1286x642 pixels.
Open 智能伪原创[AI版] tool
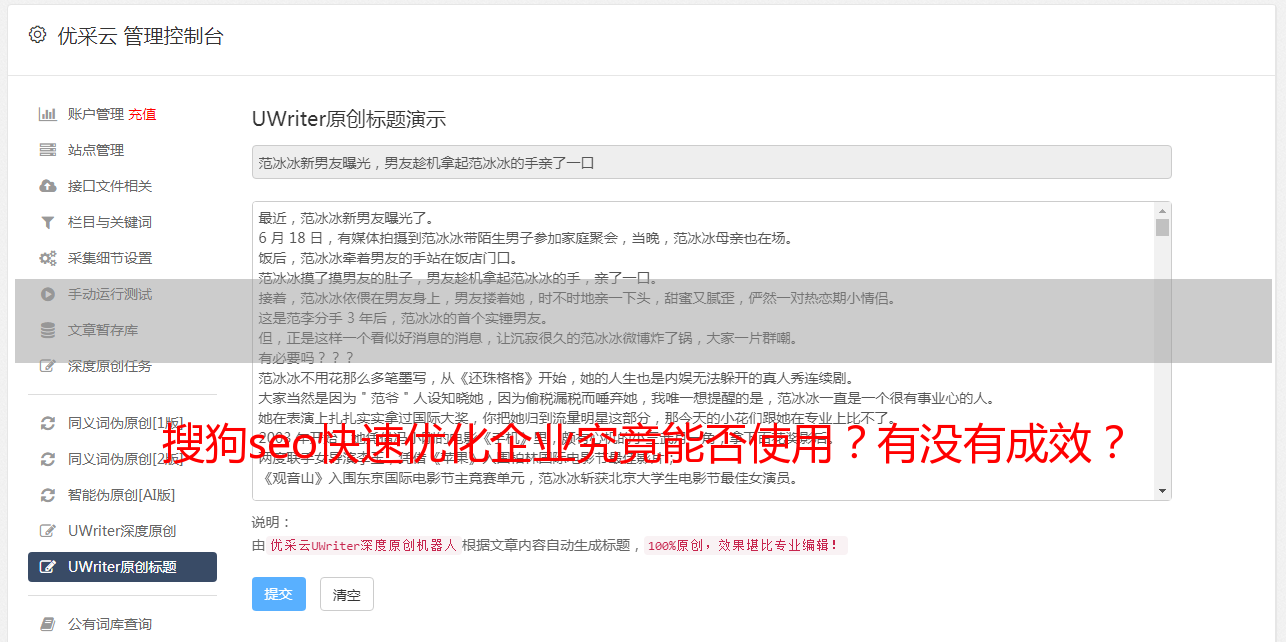122,495
